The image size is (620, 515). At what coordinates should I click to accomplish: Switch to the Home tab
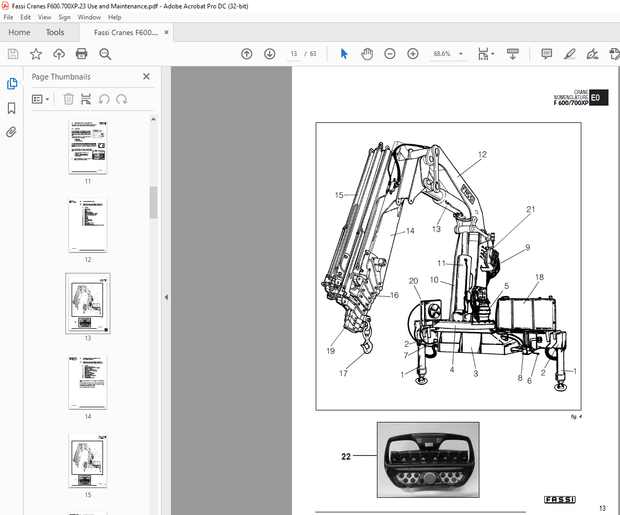(x=19, y=32)
